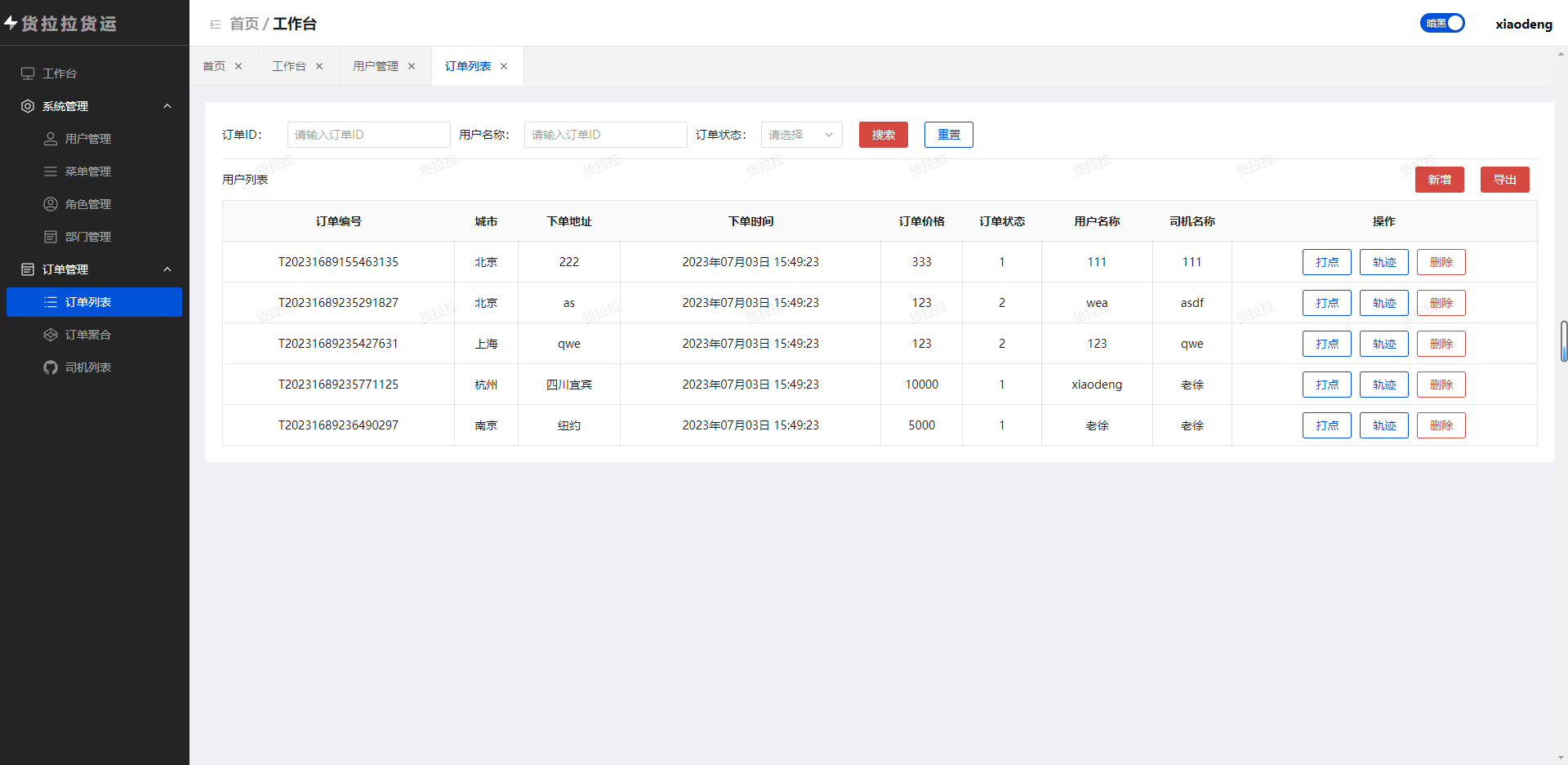Click 轨迹 for order T20231689235291827
The width and height of the screenshot is (1568, 765).
click(1384, 303)
